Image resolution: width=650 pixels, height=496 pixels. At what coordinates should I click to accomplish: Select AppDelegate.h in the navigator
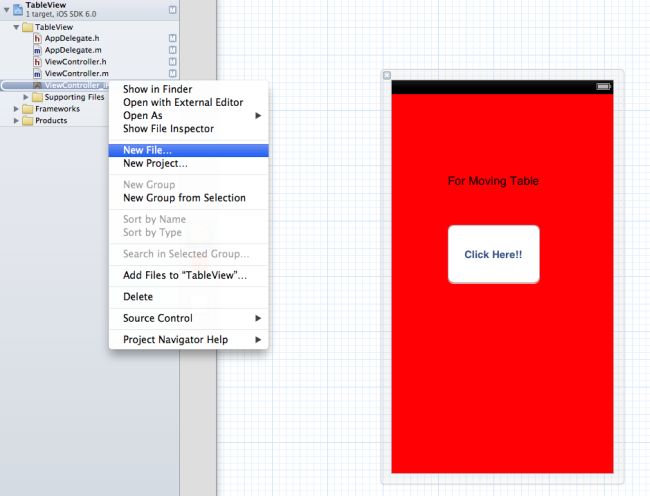click(x=72, y=39)
